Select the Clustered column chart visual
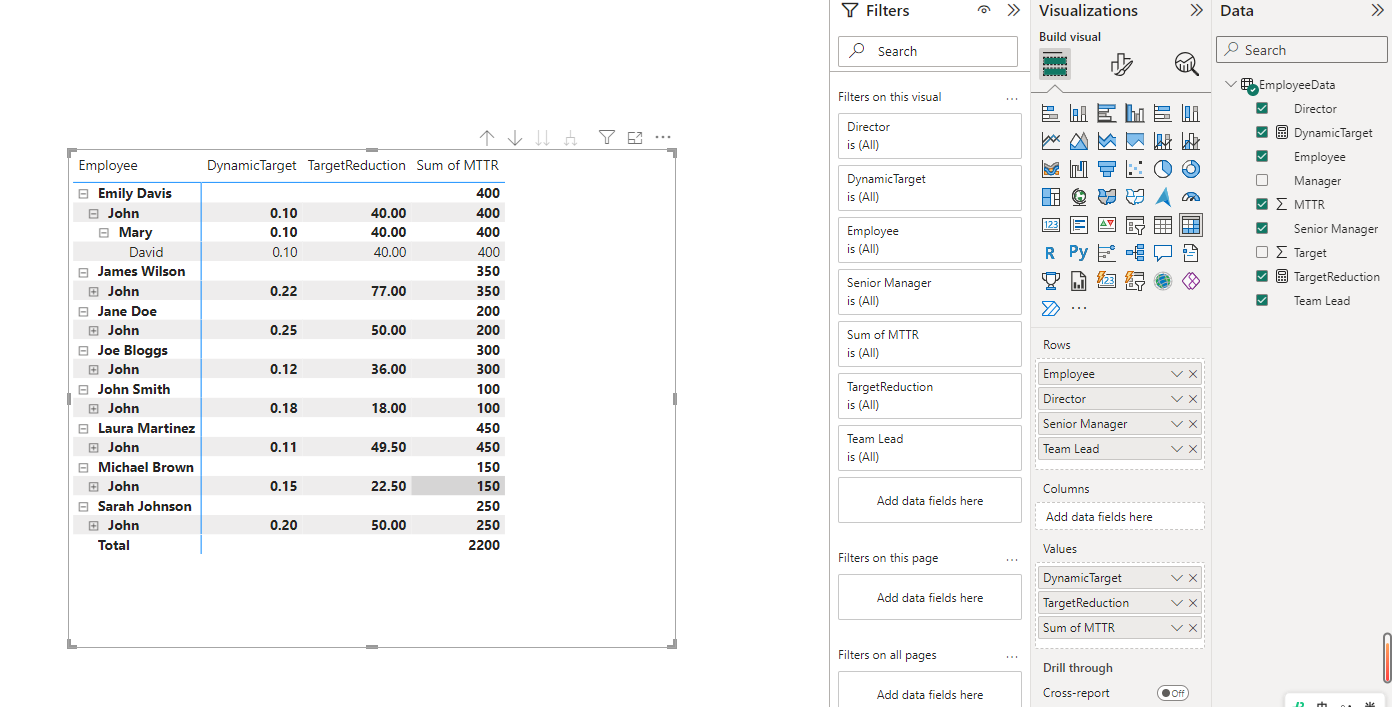Image resolution: width=1392 pixels, height=707 pixels. click(x=1134, y=113)
